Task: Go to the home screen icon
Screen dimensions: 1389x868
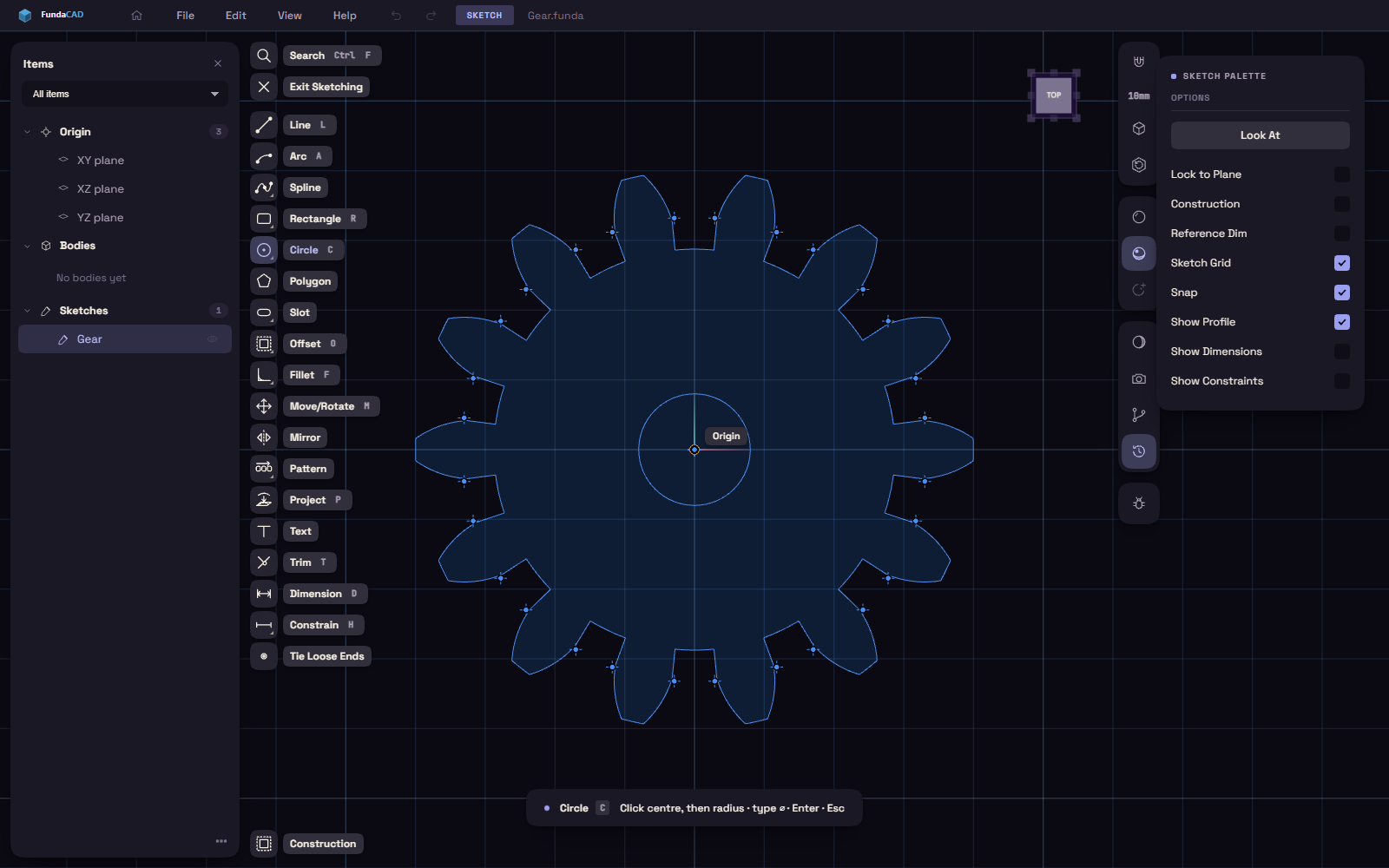Action: (x=136, y=16)
